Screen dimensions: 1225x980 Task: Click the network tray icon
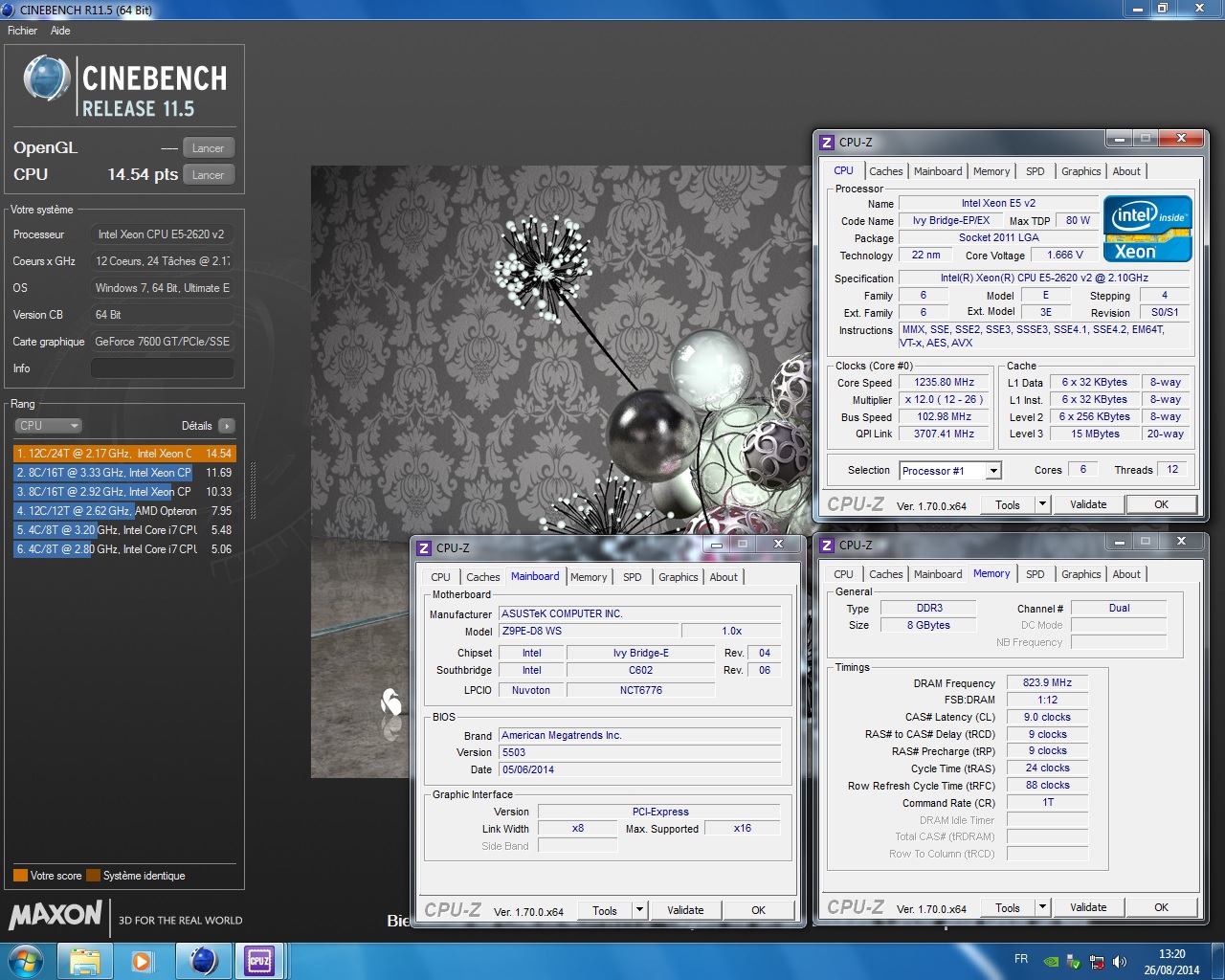1097,962
